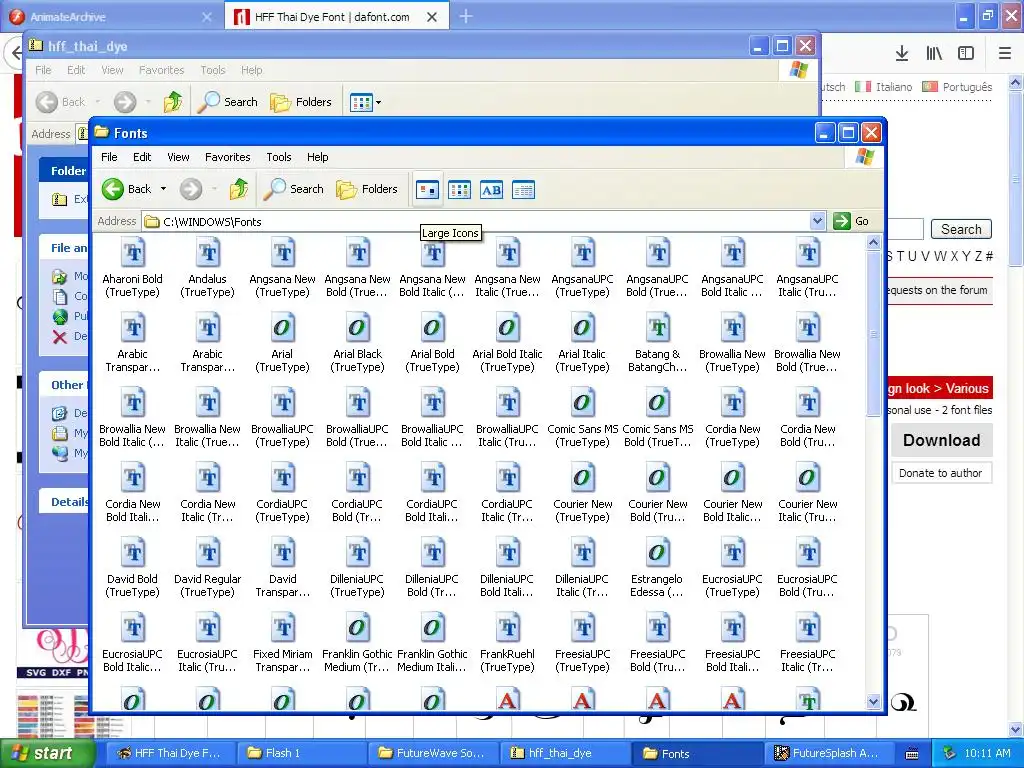This screenshot has height=768, width=1024.
Task: Toggle Firefox sidebar icon
Action: click(x=966, y=54)
